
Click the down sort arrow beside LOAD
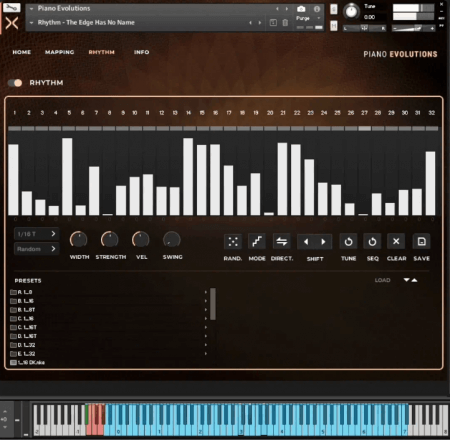coord(406,280)
